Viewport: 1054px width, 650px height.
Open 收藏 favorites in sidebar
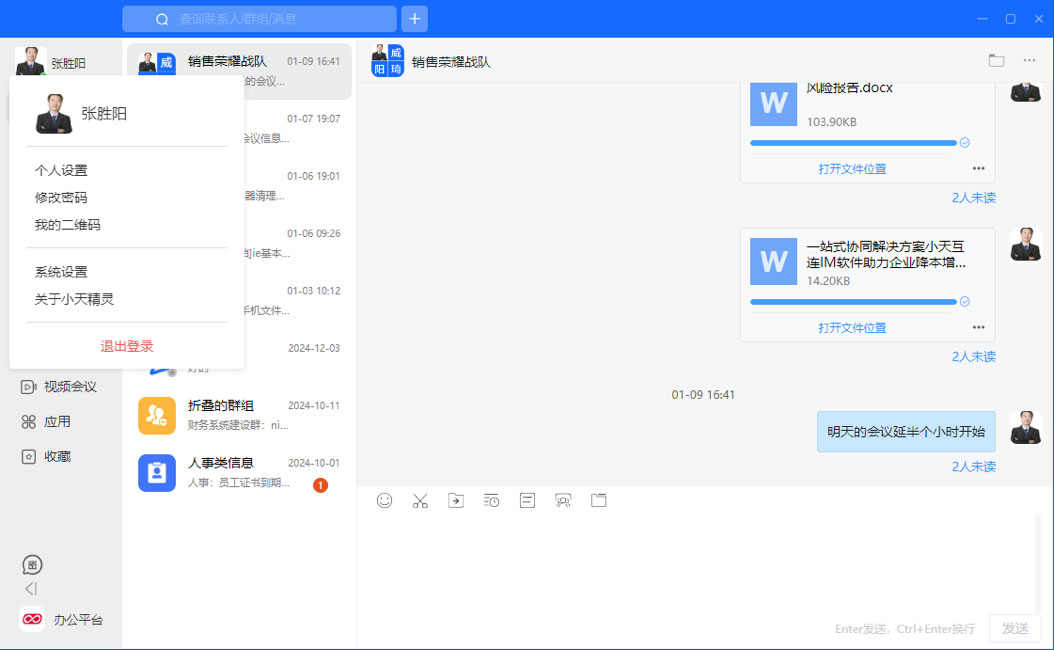29,457
